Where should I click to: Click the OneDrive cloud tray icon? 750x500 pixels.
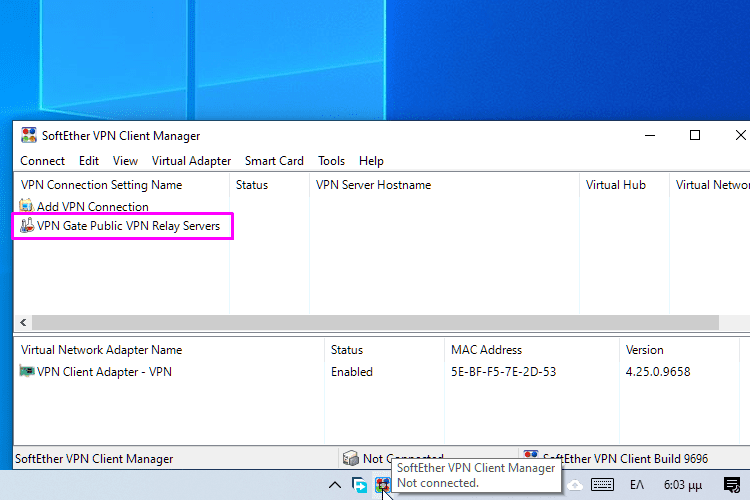575,485
